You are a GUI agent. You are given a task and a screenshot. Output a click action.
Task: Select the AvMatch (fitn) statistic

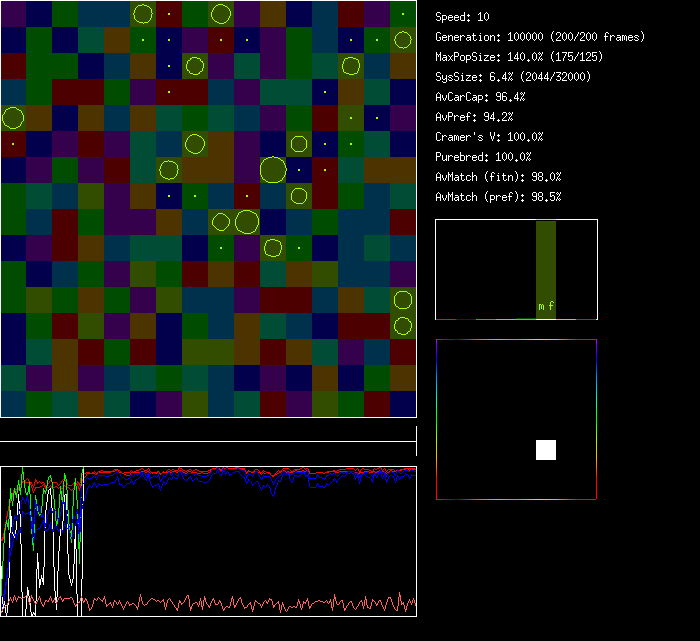498,177
